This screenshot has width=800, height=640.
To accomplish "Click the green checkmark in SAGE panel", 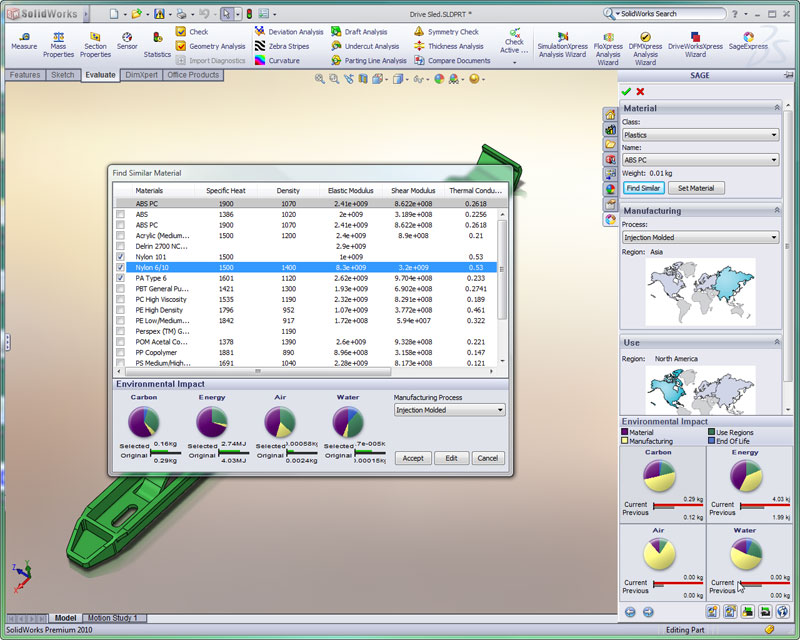I will 626,91.
